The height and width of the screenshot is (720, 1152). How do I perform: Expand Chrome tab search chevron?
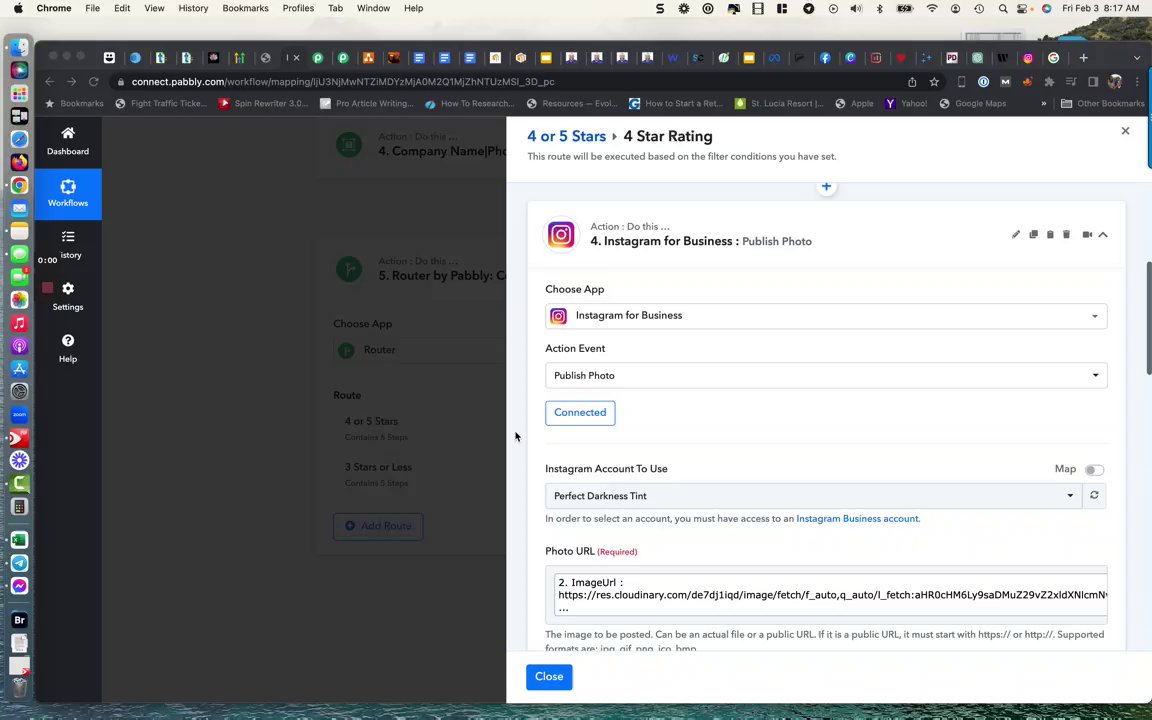[1137, 57]
